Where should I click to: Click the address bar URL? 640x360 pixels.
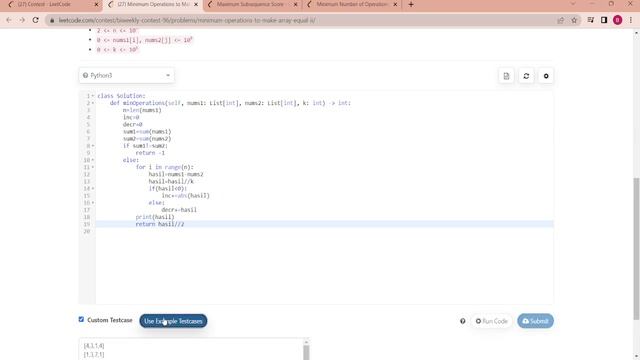point(187,20)
